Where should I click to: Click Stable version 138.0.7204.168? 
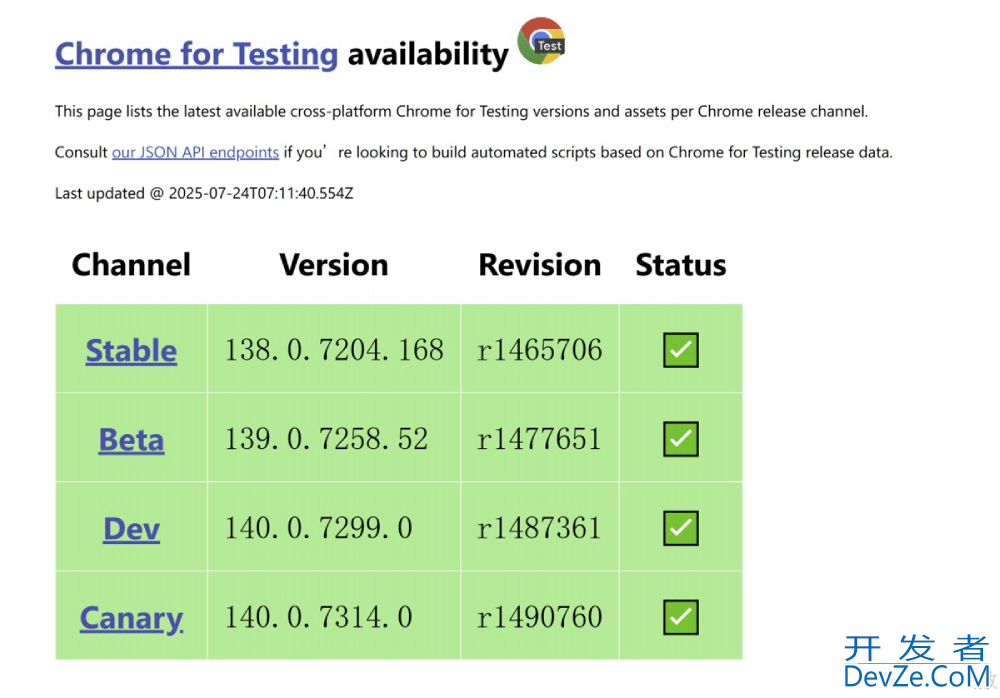point(334,350)
